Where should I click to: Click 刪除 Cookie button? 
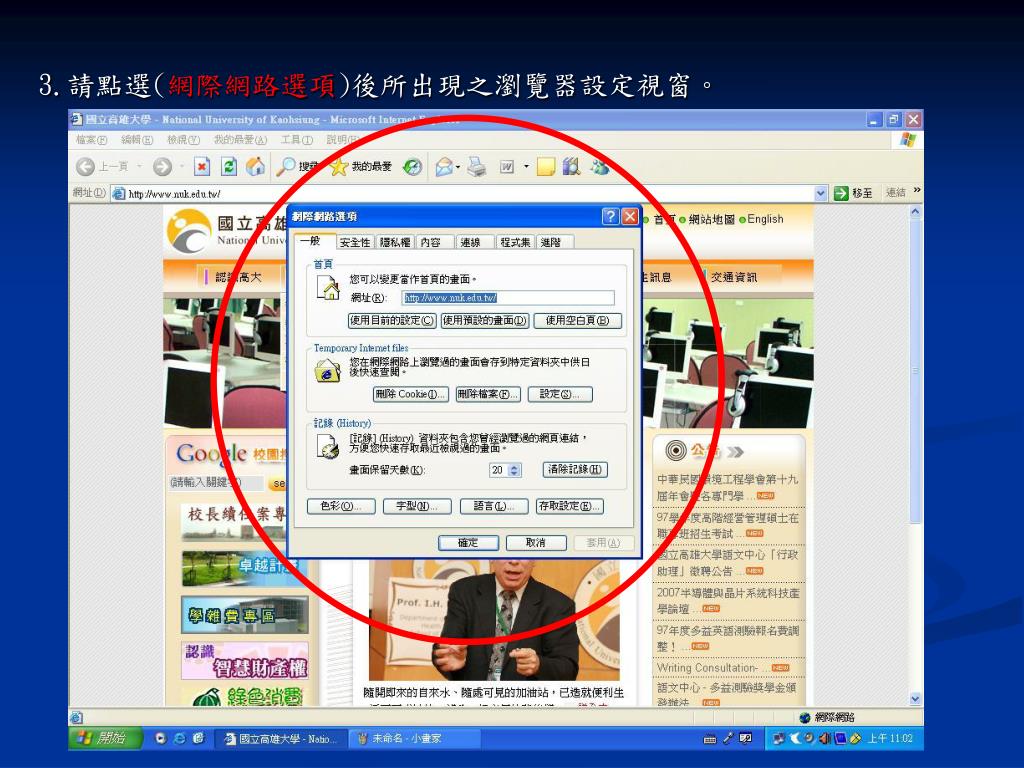click(x=411, y=394)
